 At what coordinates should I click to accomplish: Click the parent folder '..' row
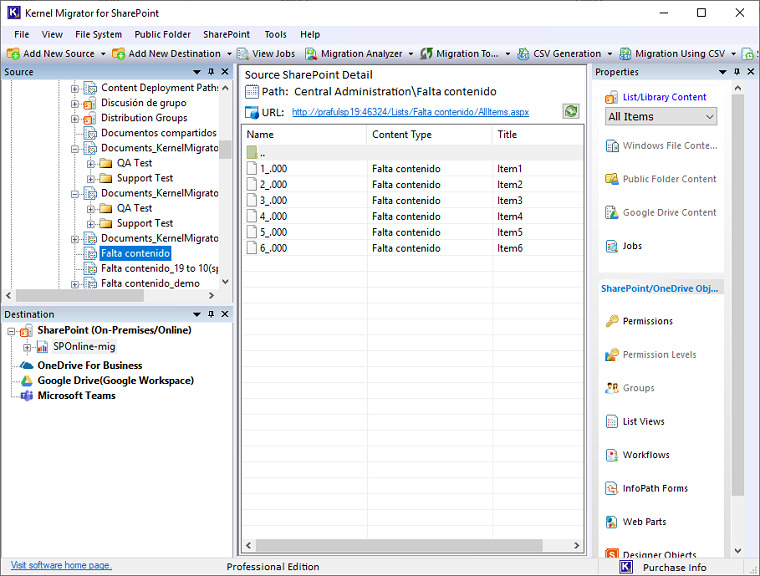[412, 153]
